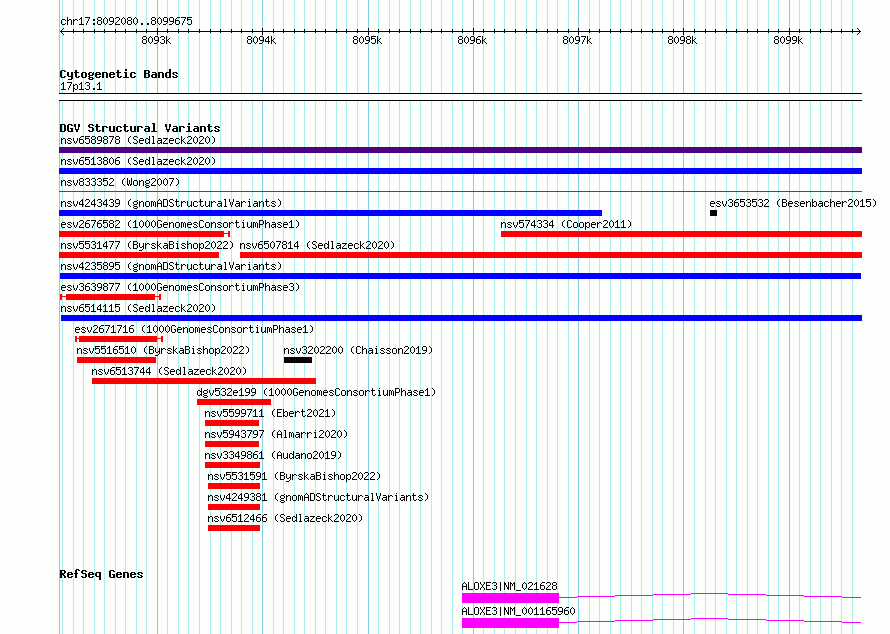Click nsv5531477 (ByrskaBishop2022) label
The height and width of the screenshot is (634, 890).
(147, 245)
